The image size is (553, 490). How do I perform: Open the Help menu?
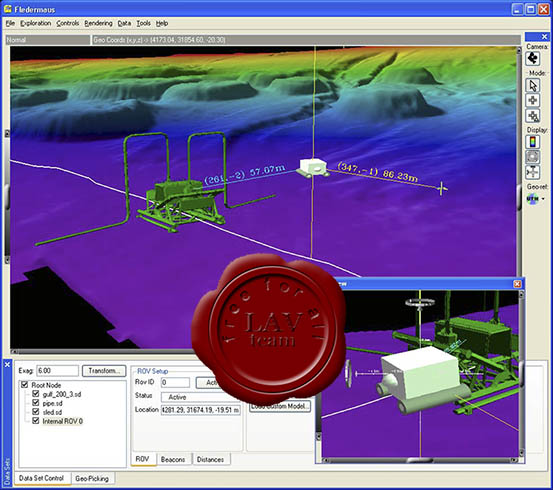tap(162, 23)
